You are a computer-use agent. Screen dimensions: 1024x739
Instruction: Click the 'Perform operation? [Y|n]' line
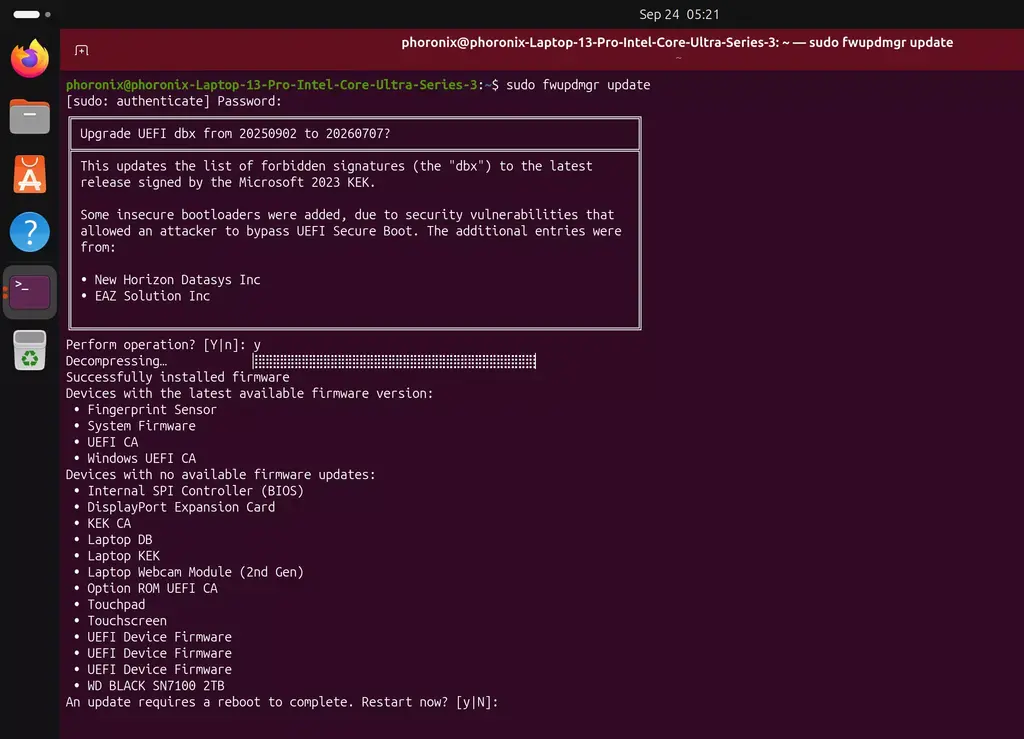[x=163, y=345]
